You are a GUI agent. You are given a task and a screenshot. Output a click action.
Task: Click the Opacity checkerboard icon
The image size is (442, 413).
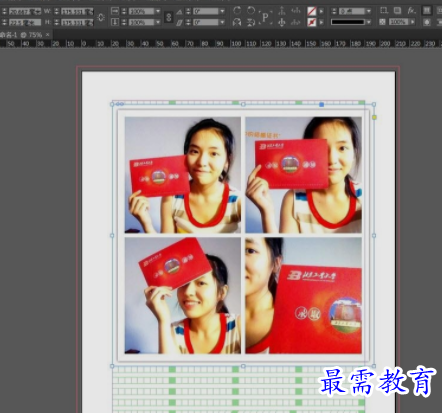pos(382,22)
